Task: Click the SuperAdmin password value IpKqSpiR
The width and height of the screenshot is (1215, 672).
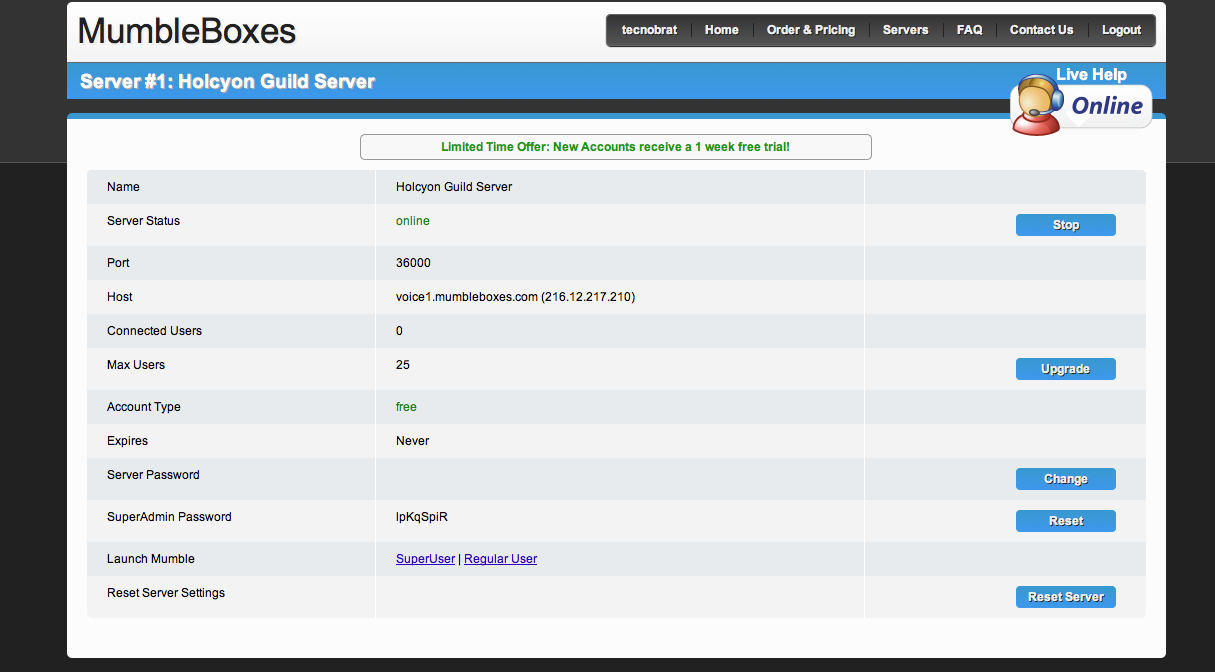Action: [x=428, y=517]
